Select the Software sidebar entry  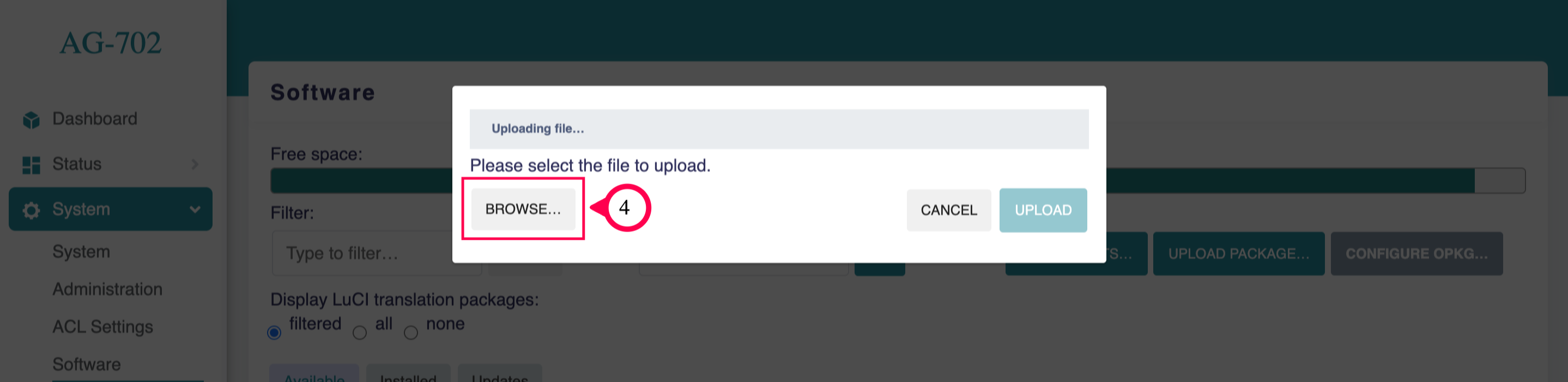[87, 365]
